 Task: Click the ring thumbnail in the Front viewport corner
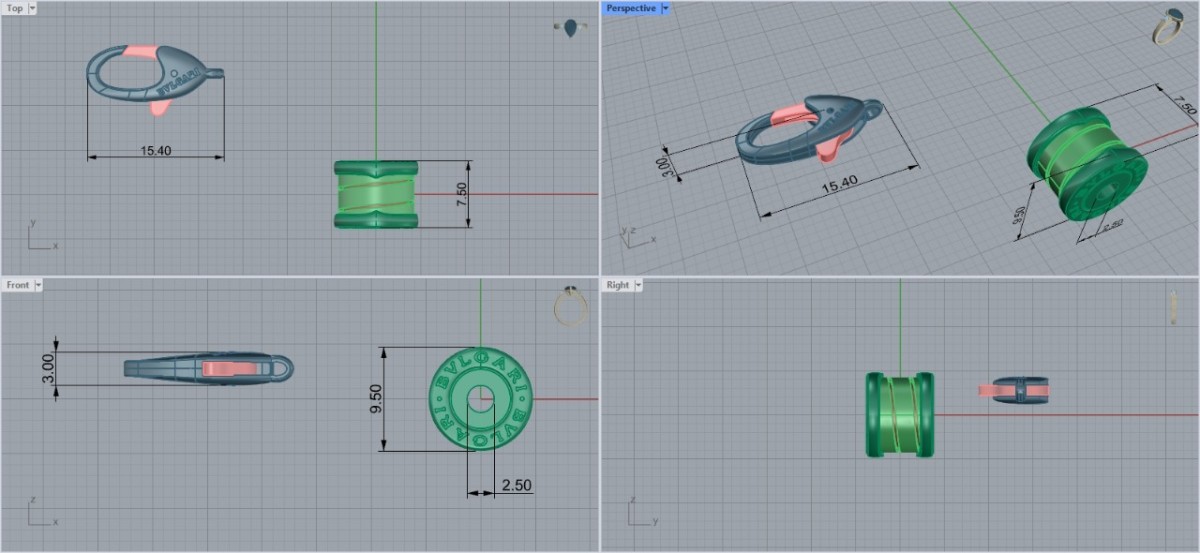[x=571, y=306]
